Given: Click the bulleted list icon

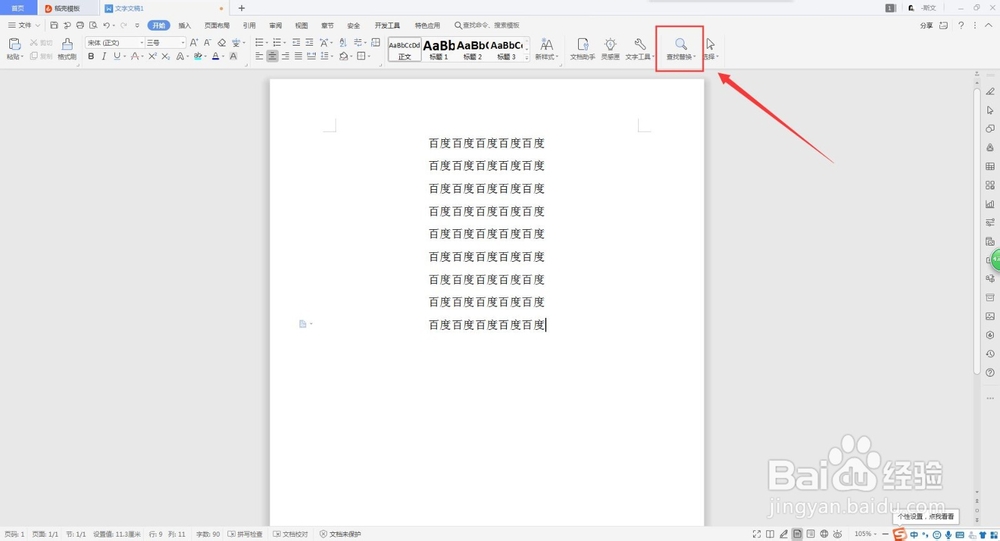Looking at the screenshot, I should point(259,43).
